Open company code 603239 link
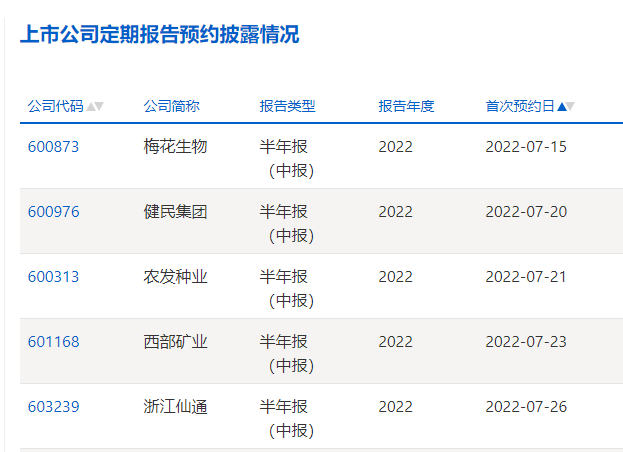623x452 pixels. 53,407
